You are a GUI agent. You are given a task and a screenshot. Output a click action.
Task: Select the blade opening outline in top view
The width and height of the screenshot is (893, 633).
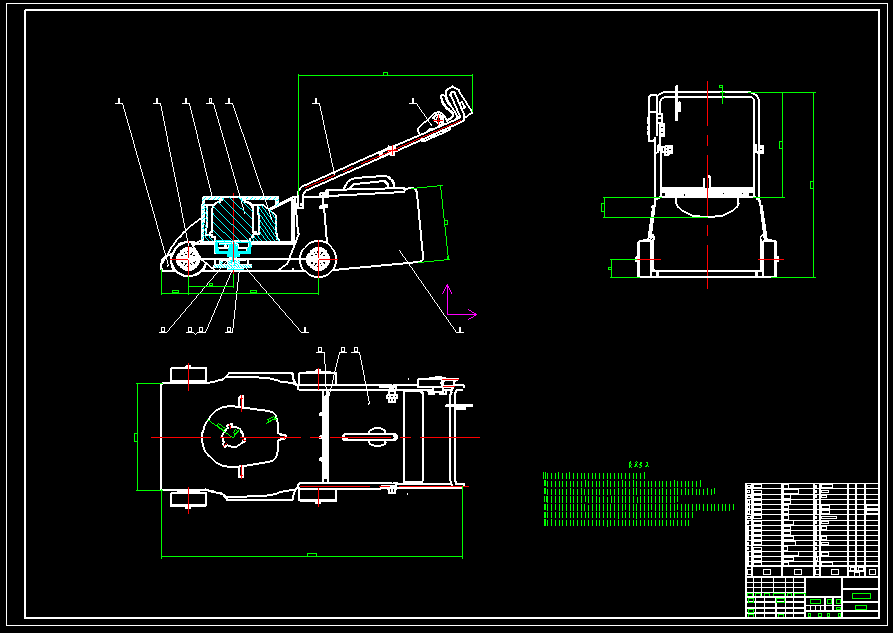pos(243,438)
